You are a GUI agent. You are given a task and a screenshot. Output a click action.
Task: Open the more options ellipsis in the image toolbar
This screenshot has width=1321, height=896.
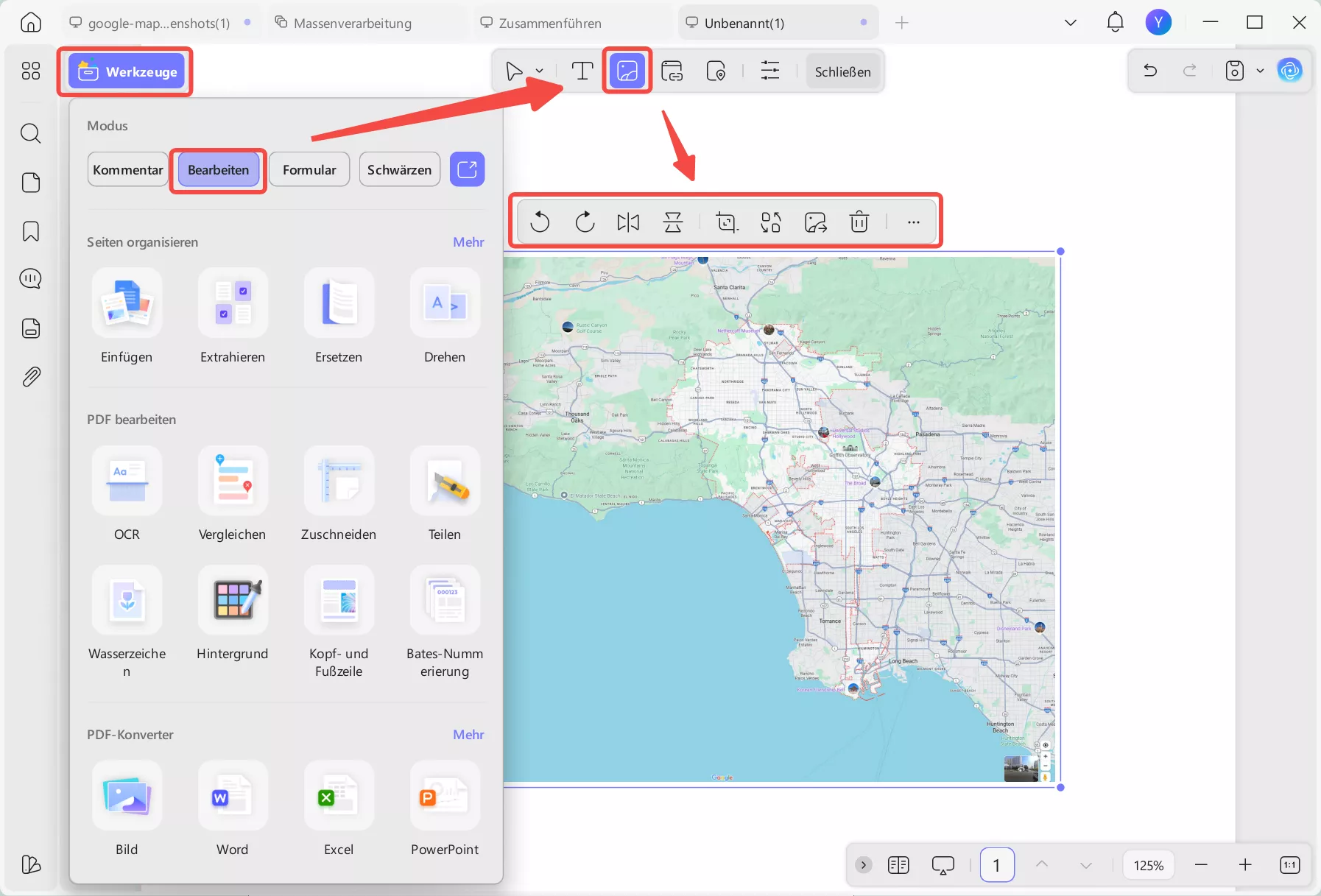click(914, 222)
